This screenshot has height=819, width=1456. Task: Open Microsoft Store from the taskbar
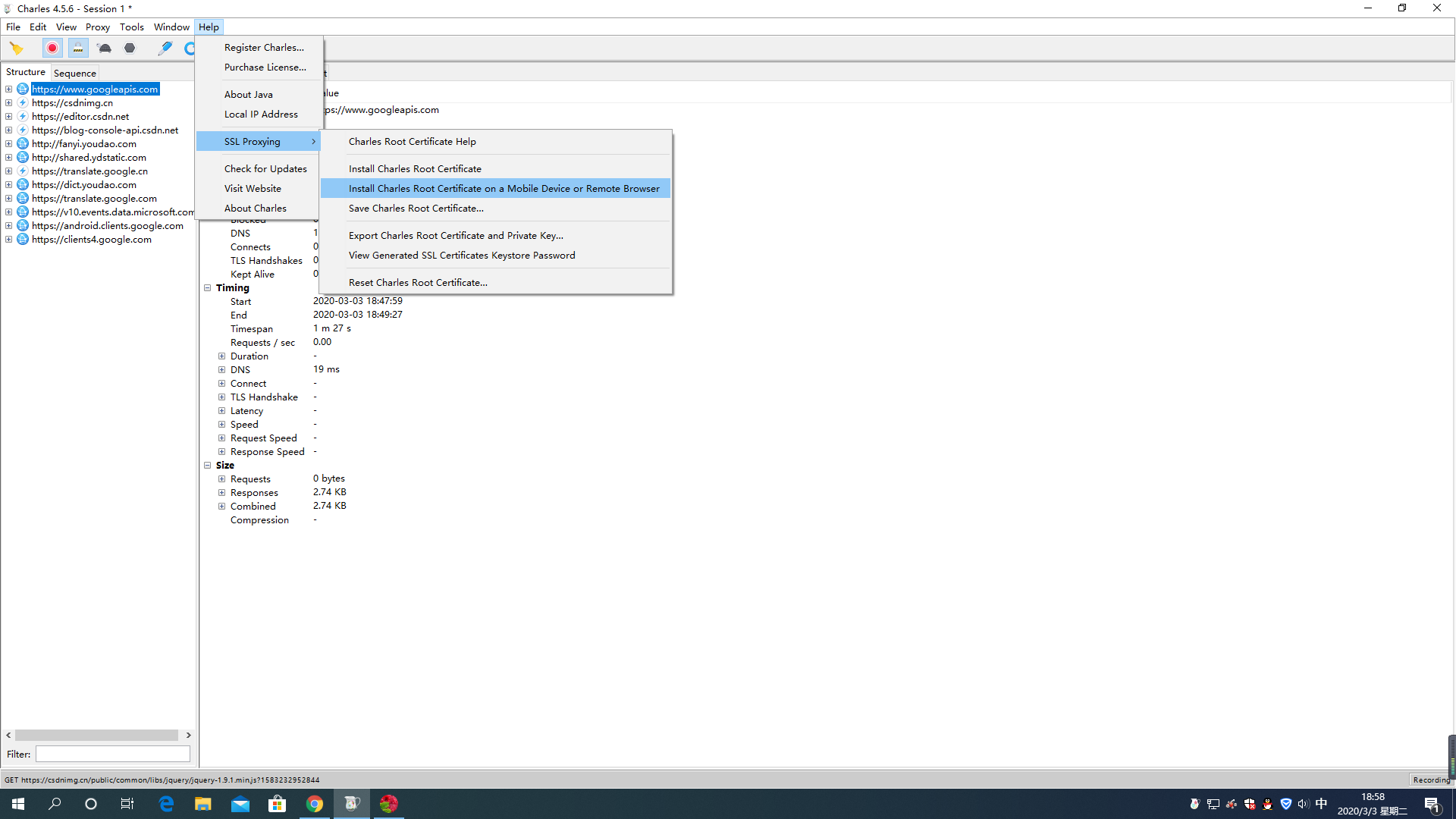tap(278, 804)
